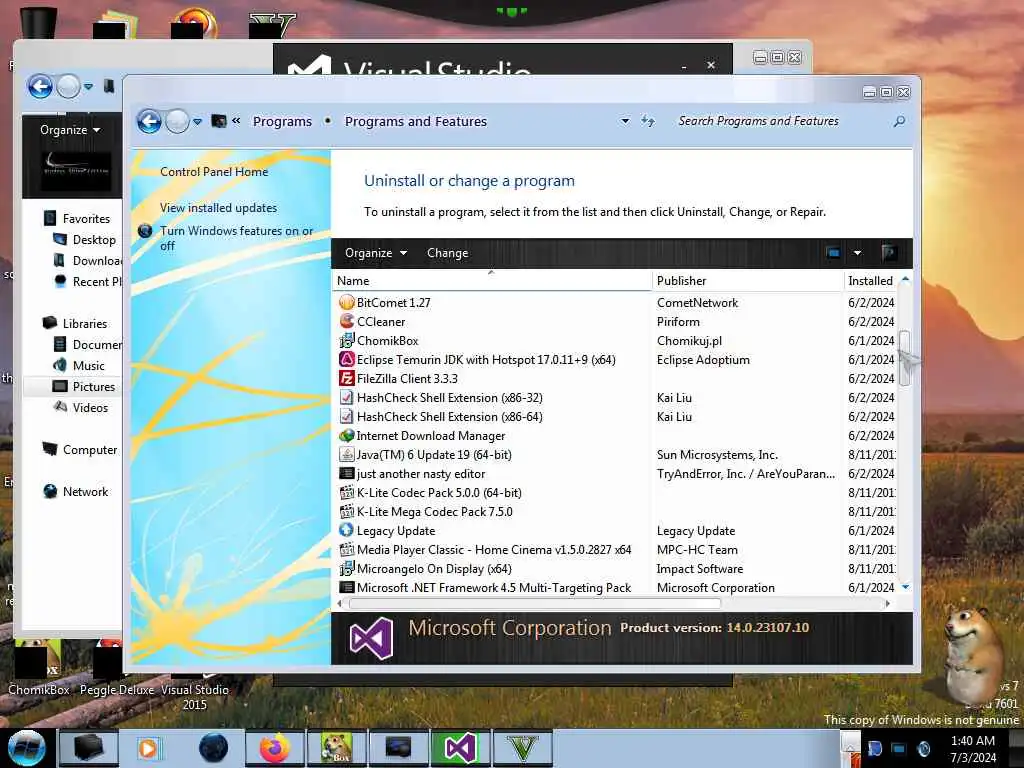Viewport: 1024px width, 768px height.
Task: Click HashCheck Shell Extension (x86-64) icon
Action: pyautogui.click(x=347, y=416)
